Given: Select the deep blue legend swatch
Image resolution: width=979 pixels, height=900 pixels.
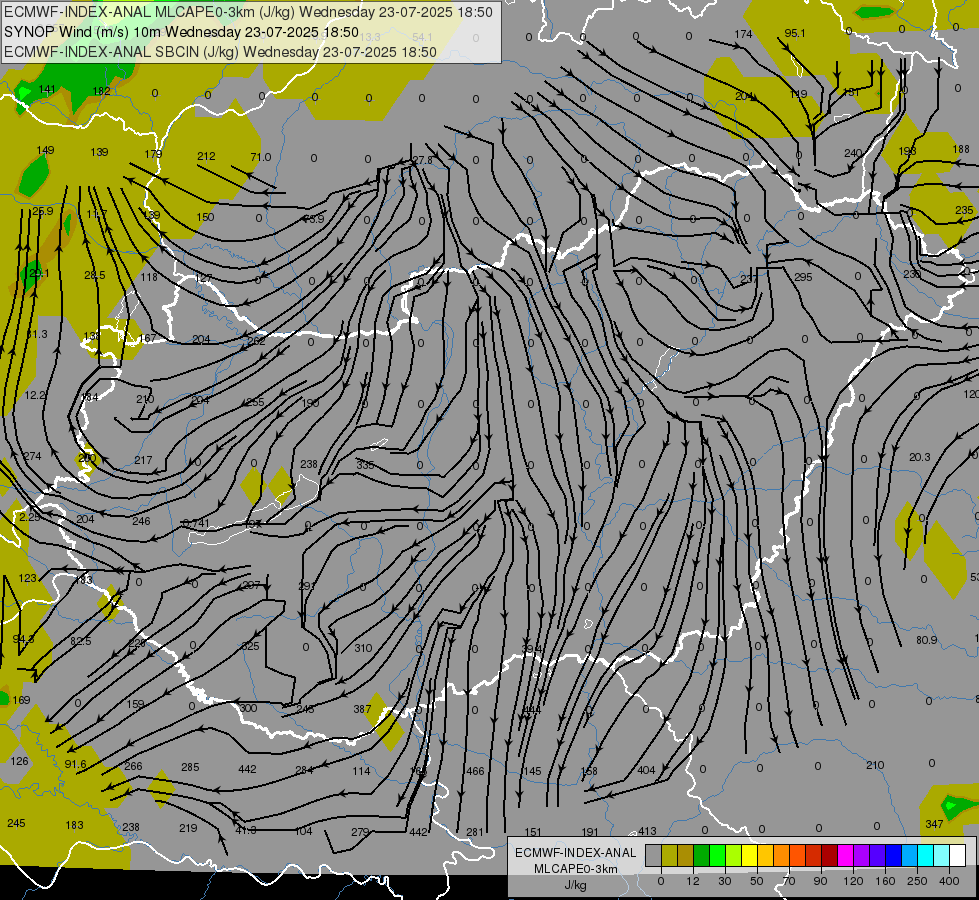Looking at the screenshot, I should pos(893,855).
